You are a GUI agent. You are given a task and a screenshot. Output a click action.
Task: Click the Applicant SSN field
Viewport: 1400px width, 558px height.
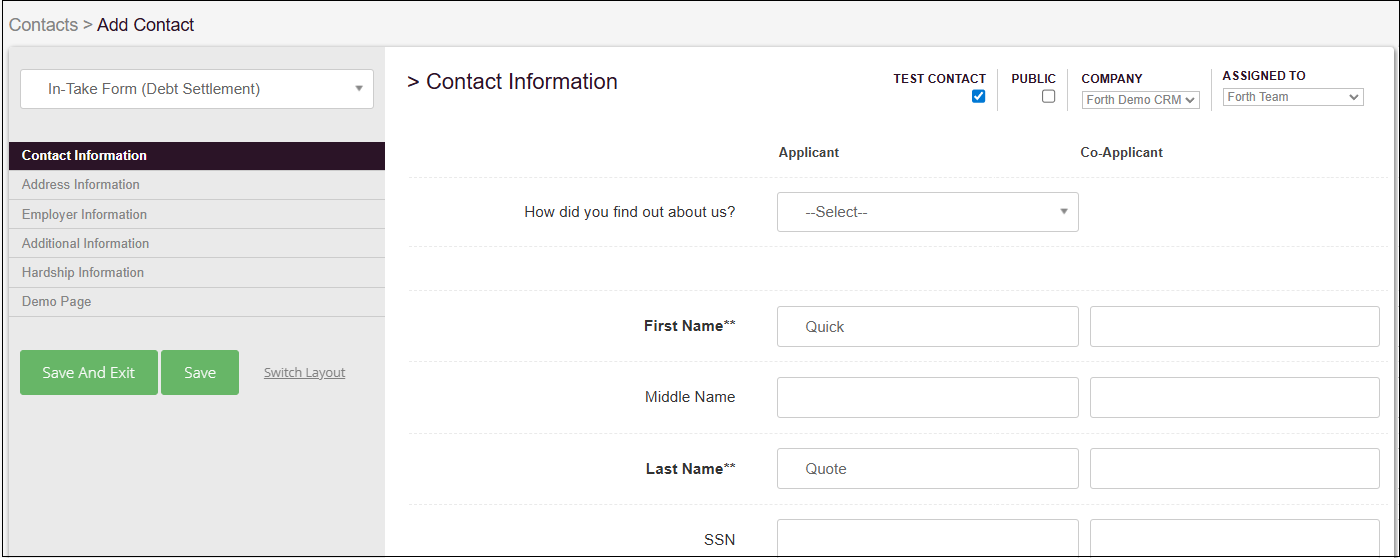[x=928, y=538]
